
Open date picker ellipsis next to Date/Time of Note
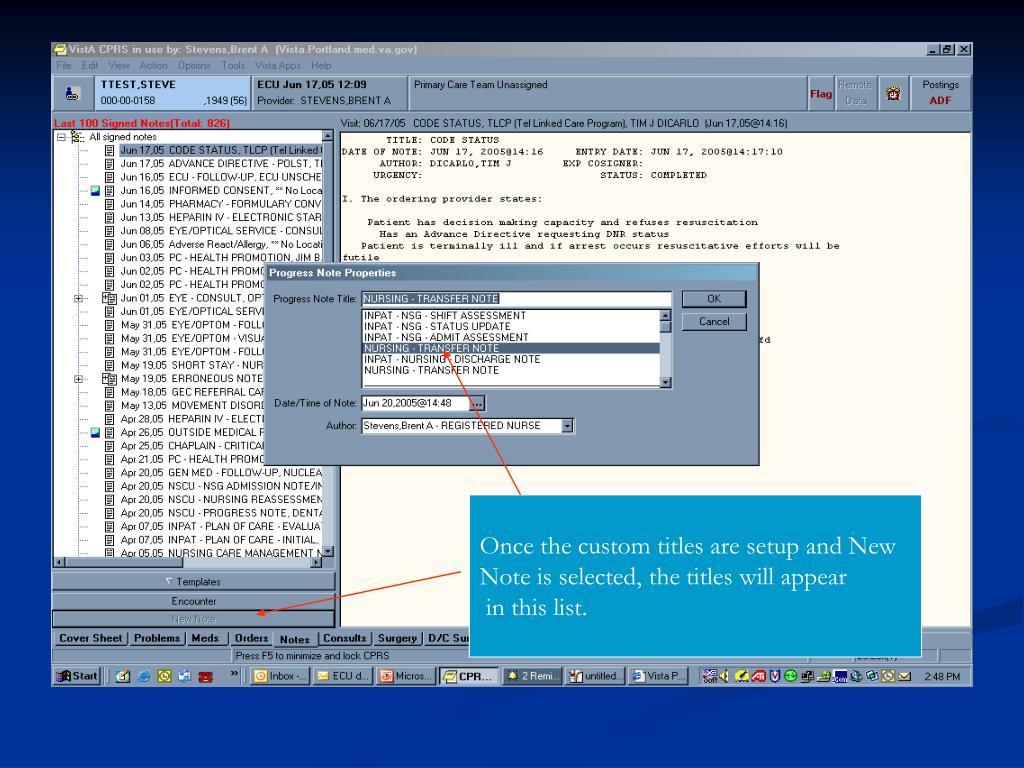(x=477, y=404)
